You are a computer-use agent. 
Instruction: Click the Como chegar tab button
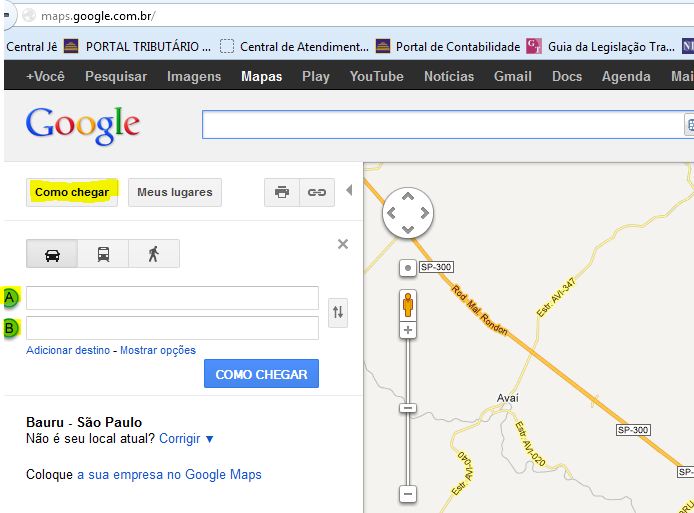(x=72, y=192)
